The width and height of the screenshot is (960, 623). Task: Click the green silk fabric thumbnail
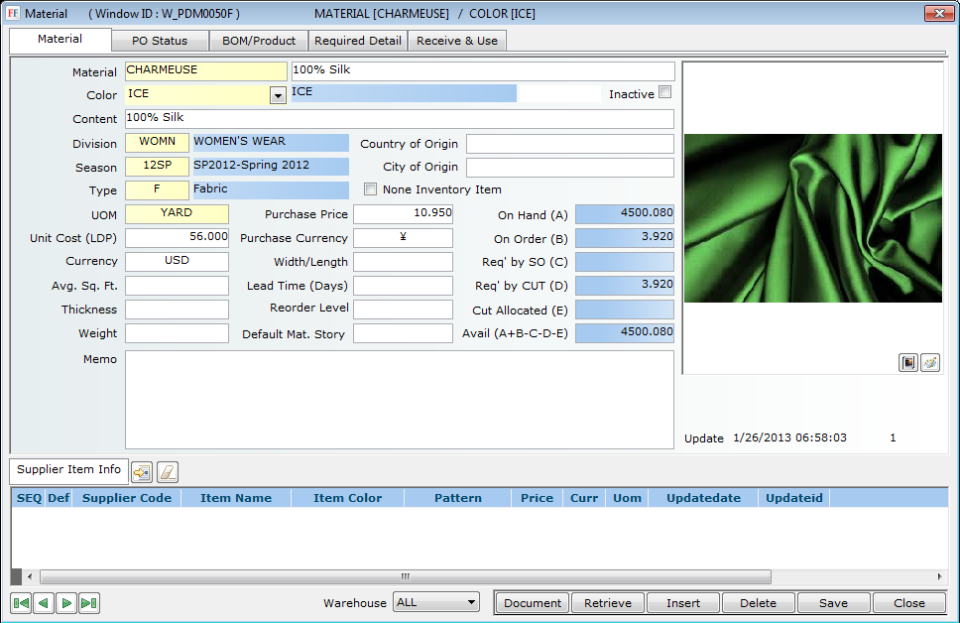(x=813, y=218)
